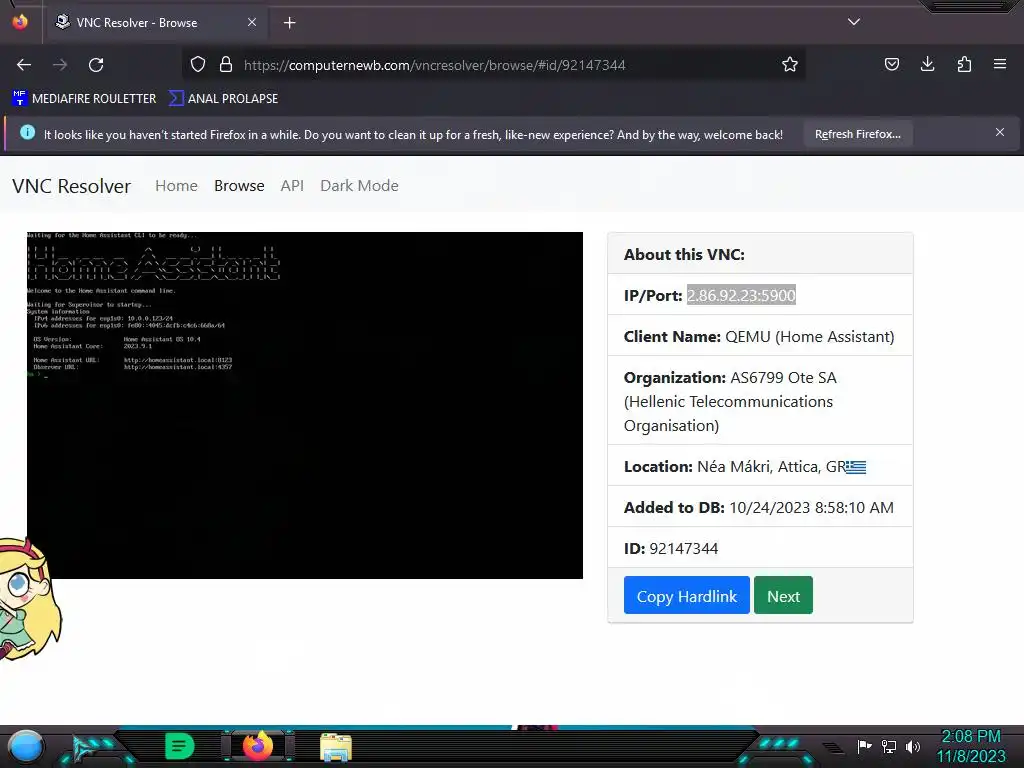
Task: Open a new tab with plus
Action: pos(289,23)
